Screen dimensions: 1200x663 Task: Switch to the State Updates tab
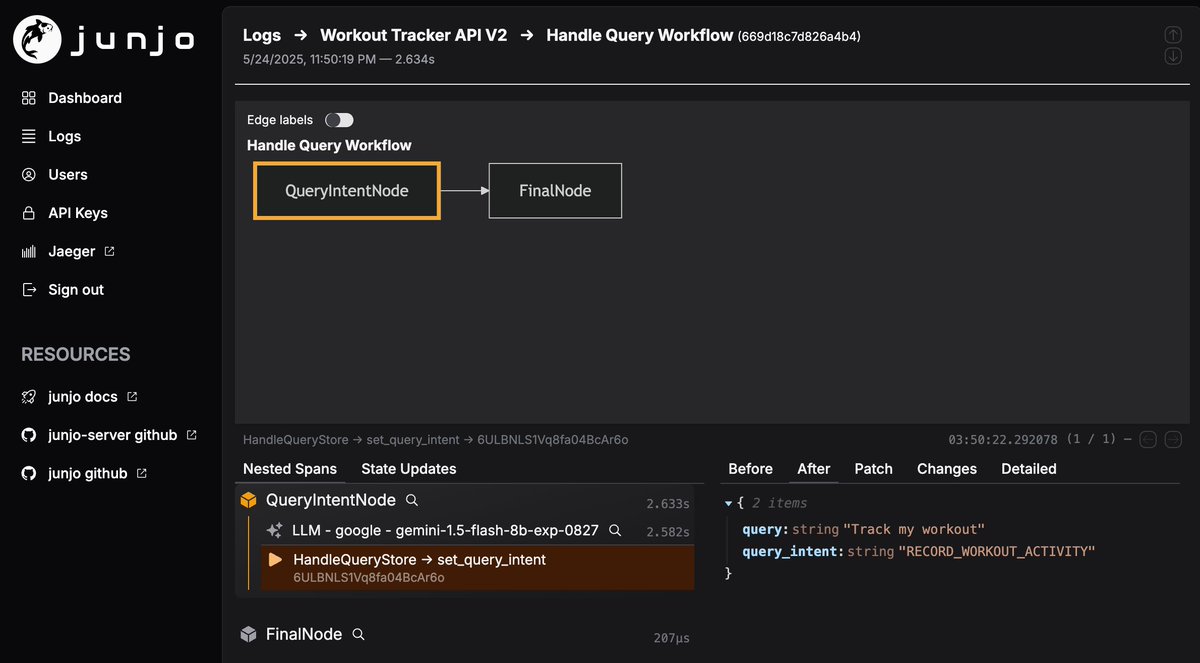[409, 469]
